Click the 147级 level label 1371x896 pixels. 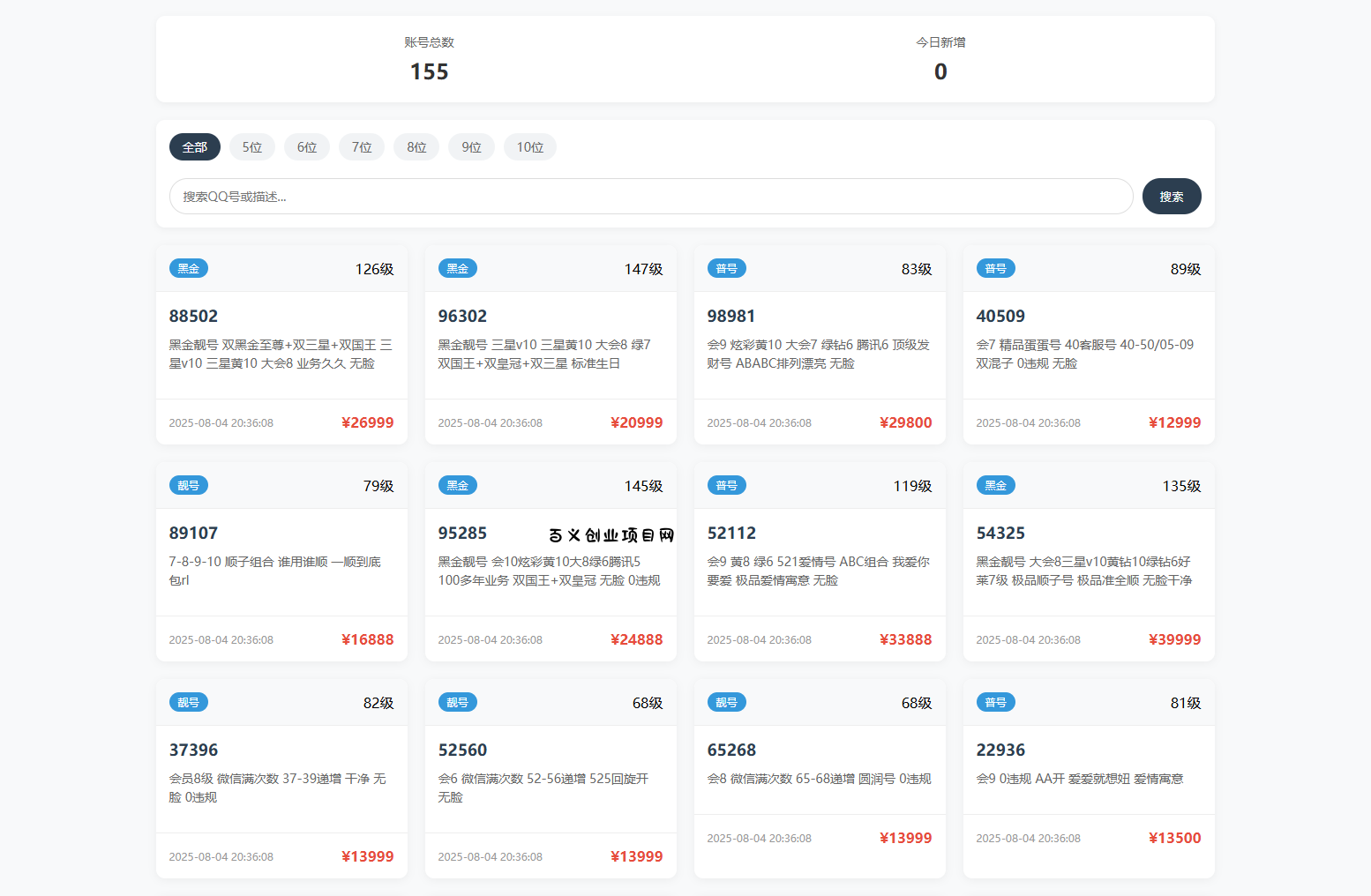pyautogui.click(x=644, y=269)
